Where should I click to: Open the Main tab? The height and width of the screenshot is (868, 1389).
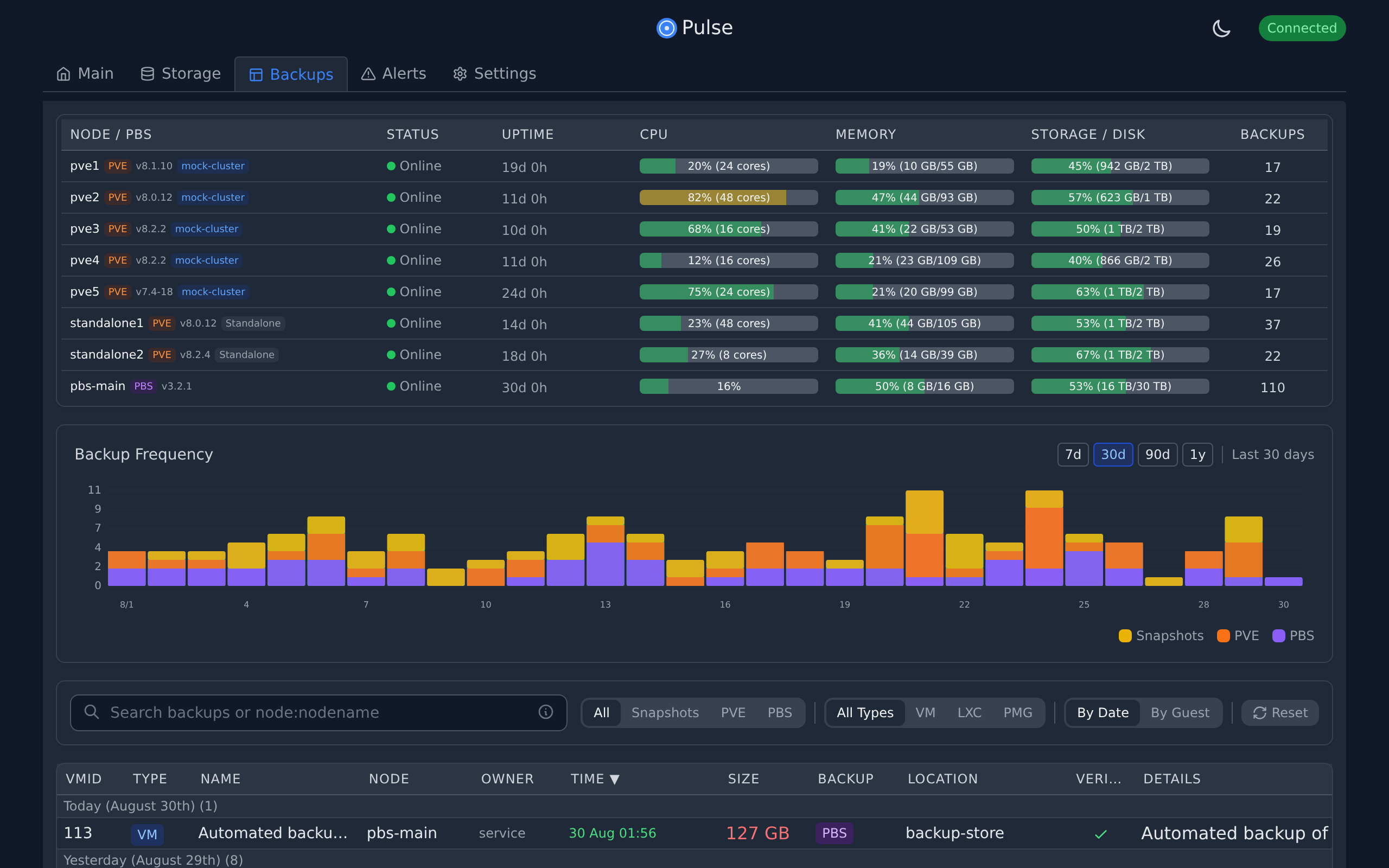click(85, 74)
